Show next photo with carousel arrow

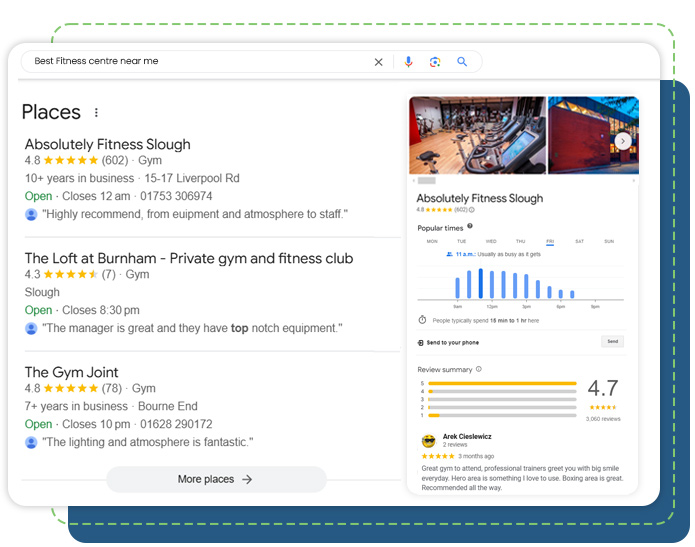click(623, 141)
